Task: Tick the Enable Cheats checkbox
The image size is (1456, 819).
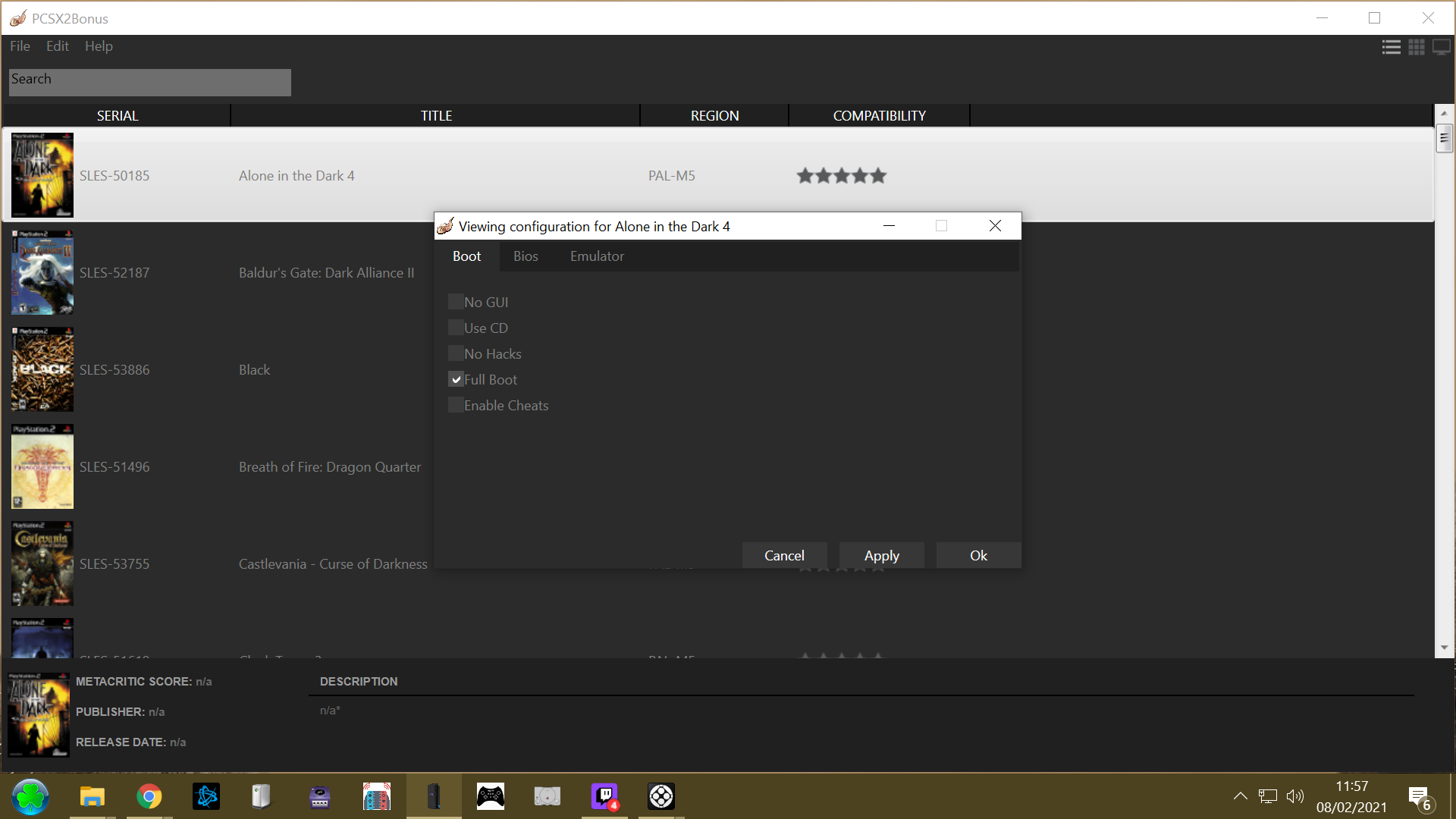Action: 456,405
